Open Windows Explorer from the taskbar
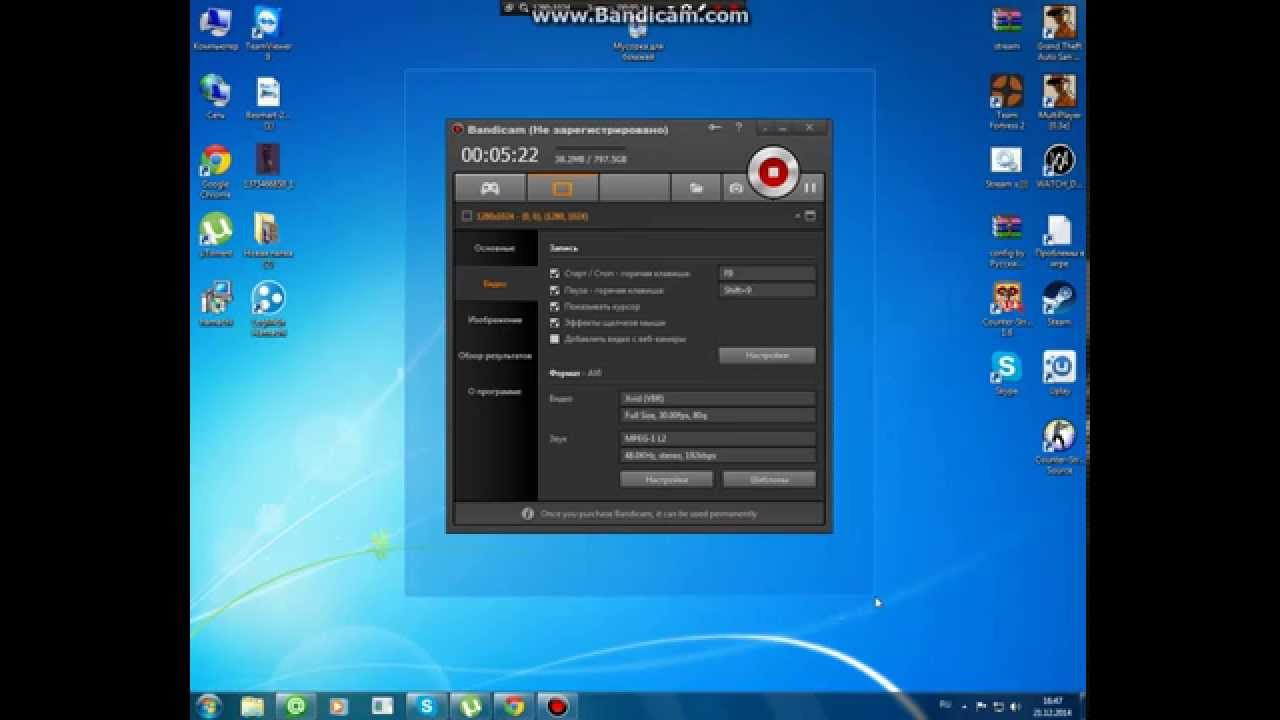1280x720 pixels. [253, 706]
